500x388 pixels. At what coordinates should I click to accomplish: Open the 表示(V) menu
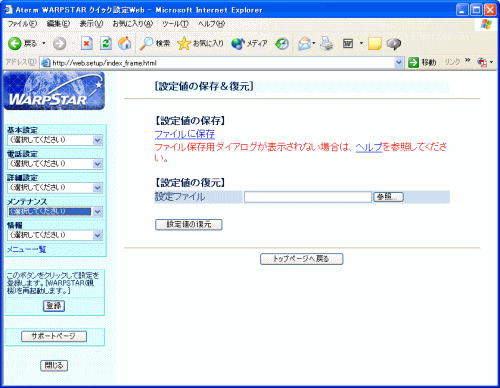click(91, 24)
